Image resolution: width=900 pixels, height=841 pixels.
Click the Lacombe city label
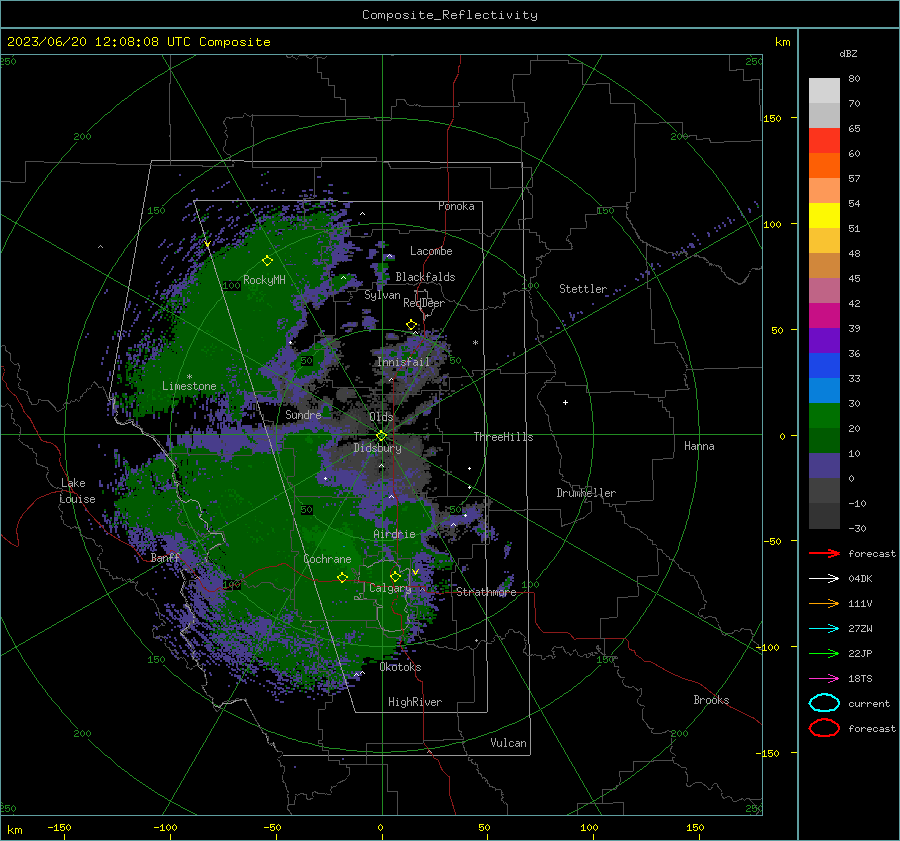(x=431, y=251)
